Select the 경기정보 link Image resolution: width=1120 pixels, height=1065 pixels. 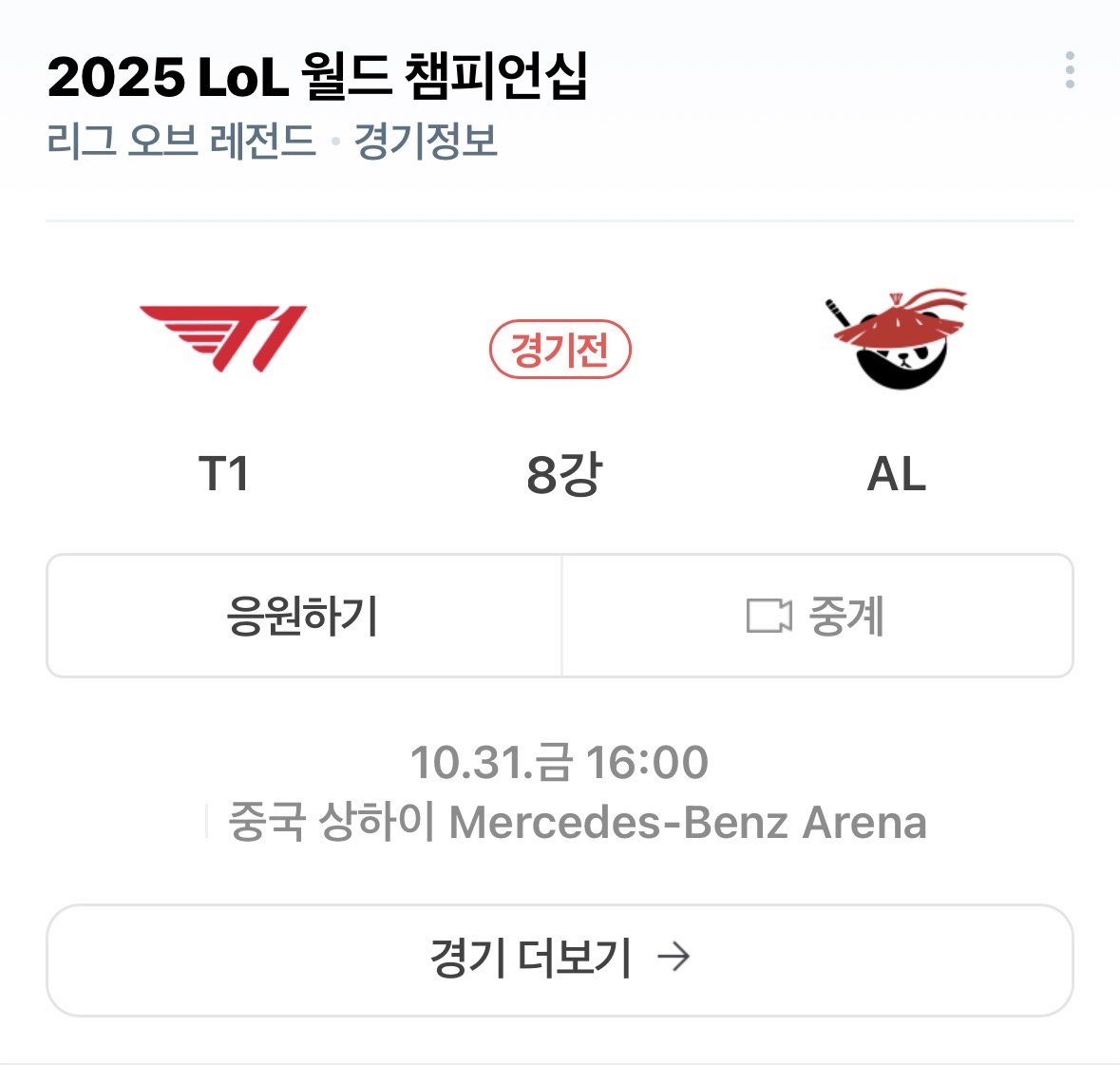426,142
